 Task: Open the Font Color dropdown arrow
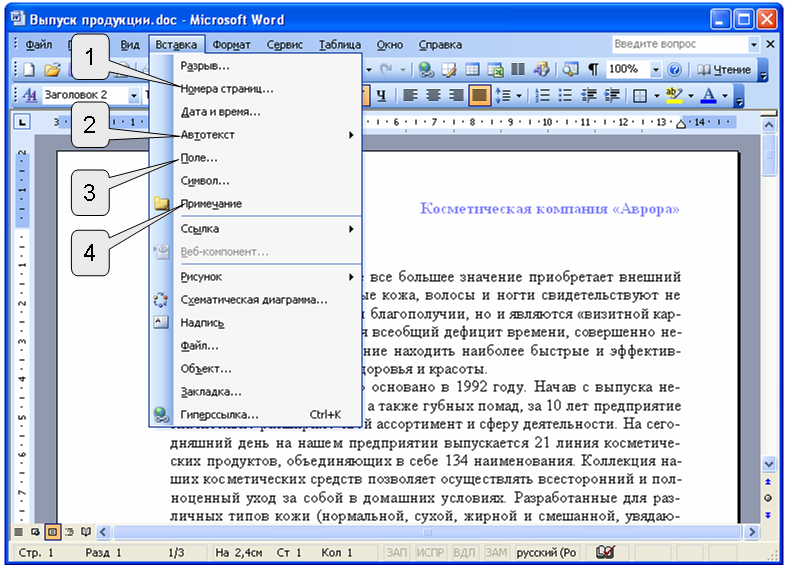(x=724, y=95)
